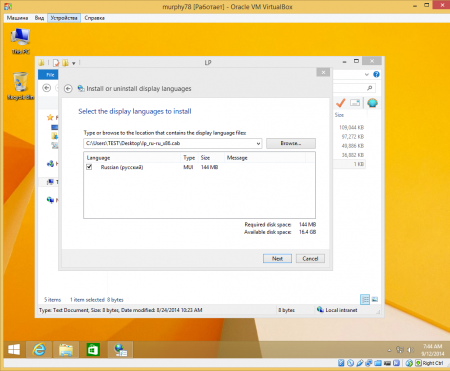Click VirtualBox mouse integration status icon
The width and height of the screenshot is (450, 371).
[x=409, y=363]
